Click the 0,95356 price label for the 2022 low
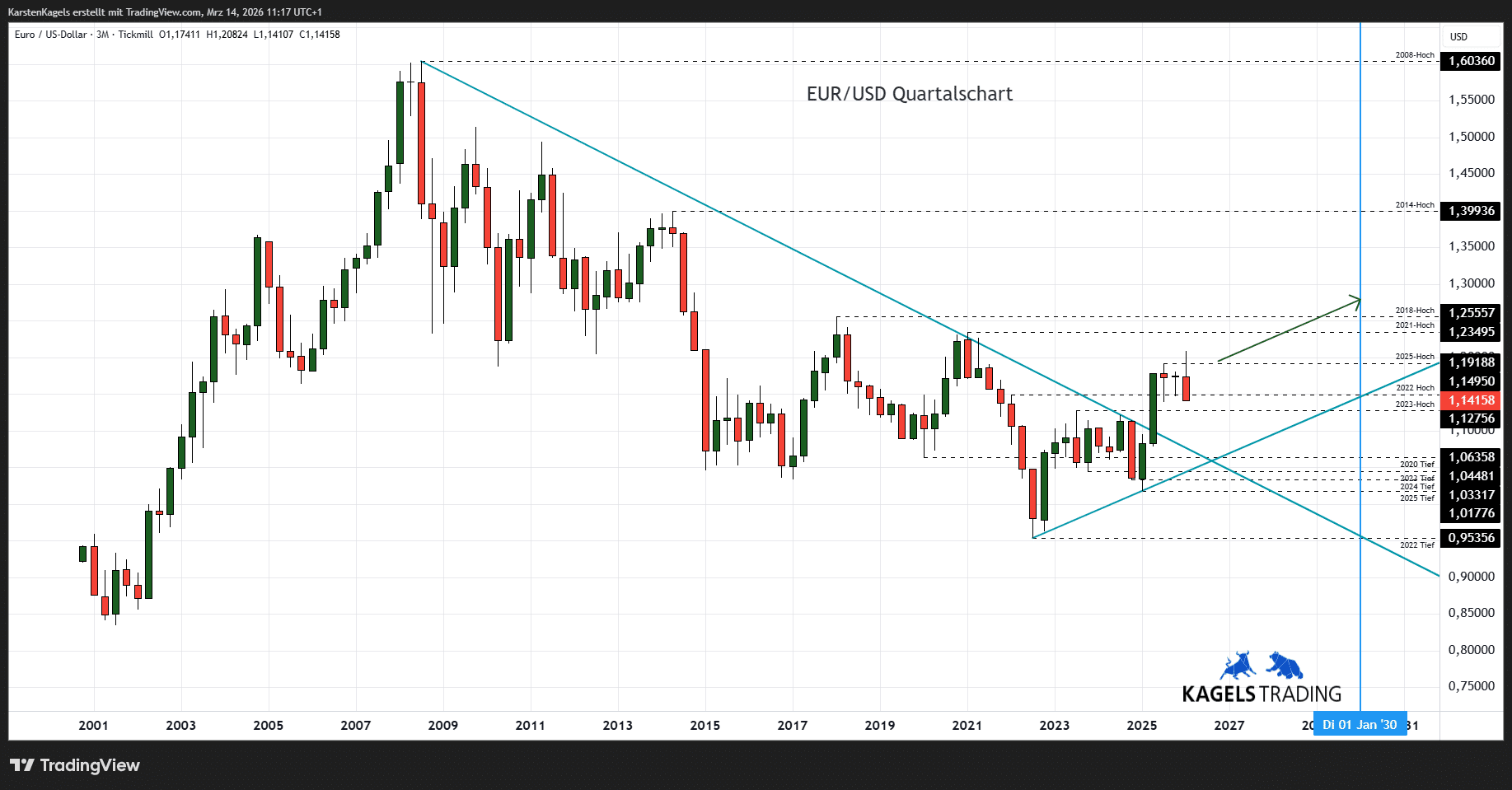The width and height of the screenshot is (1512, 790). 1471,538
